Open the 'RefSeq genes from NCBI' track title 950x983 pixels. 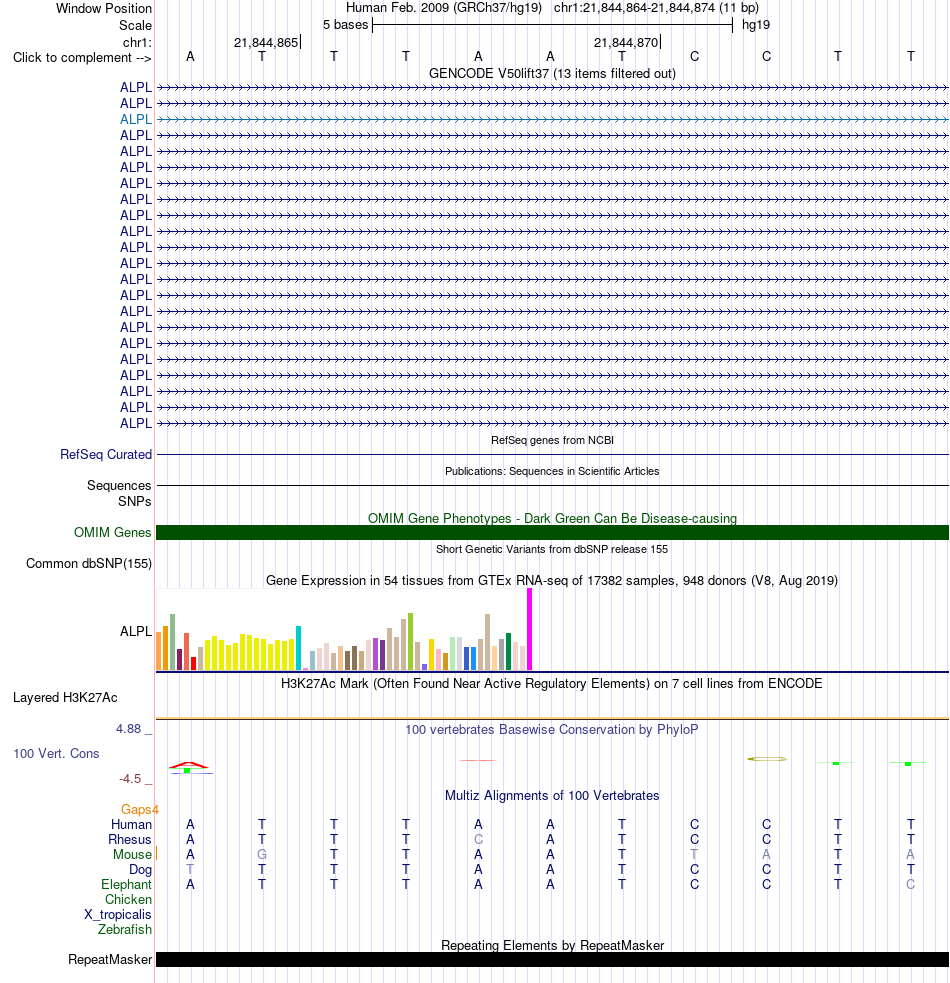point(552,440)
